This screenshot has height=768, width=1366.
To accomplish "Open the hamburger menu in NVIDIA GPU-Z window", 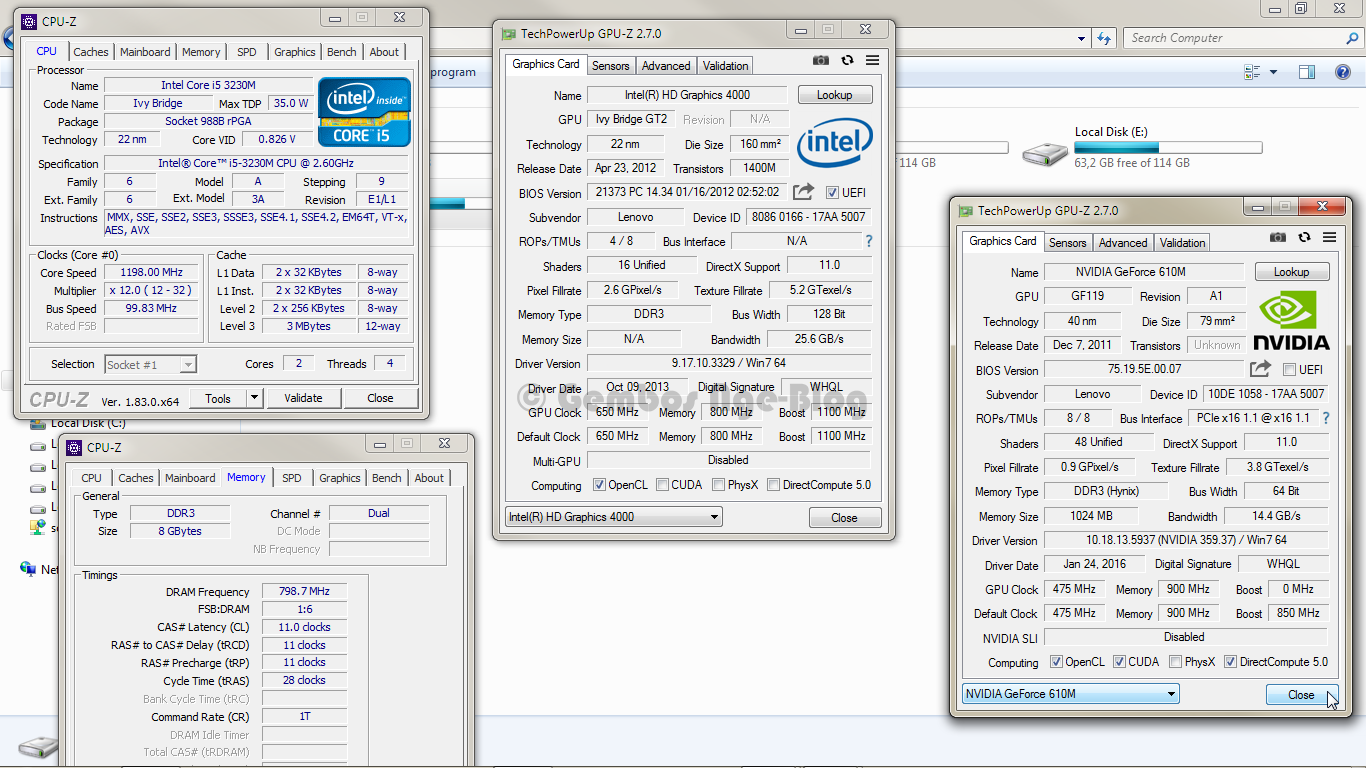I will click(x=1329, y=237).
